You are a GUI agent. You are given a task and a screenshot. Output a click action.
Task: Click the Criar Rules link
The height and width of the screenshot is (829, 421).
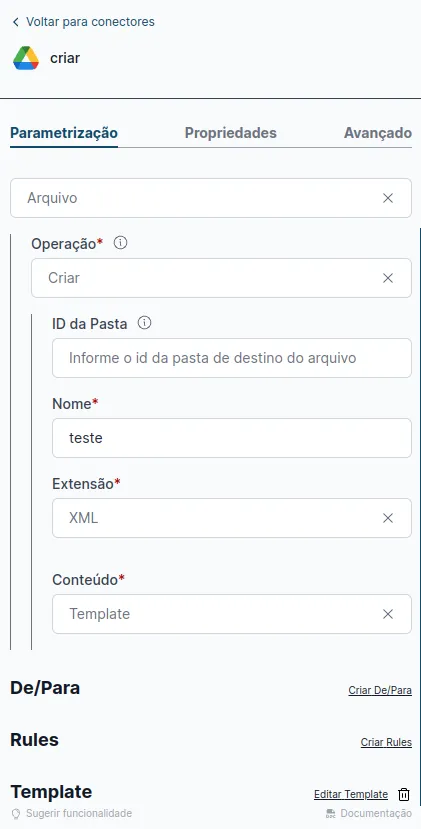tap(386, 742)
